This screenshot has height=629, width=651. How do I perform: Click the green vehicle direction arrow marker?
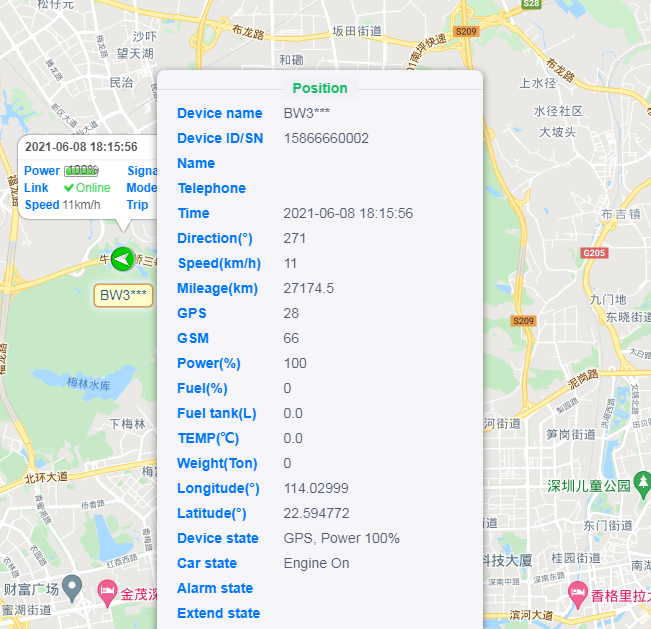click(122, 259)
